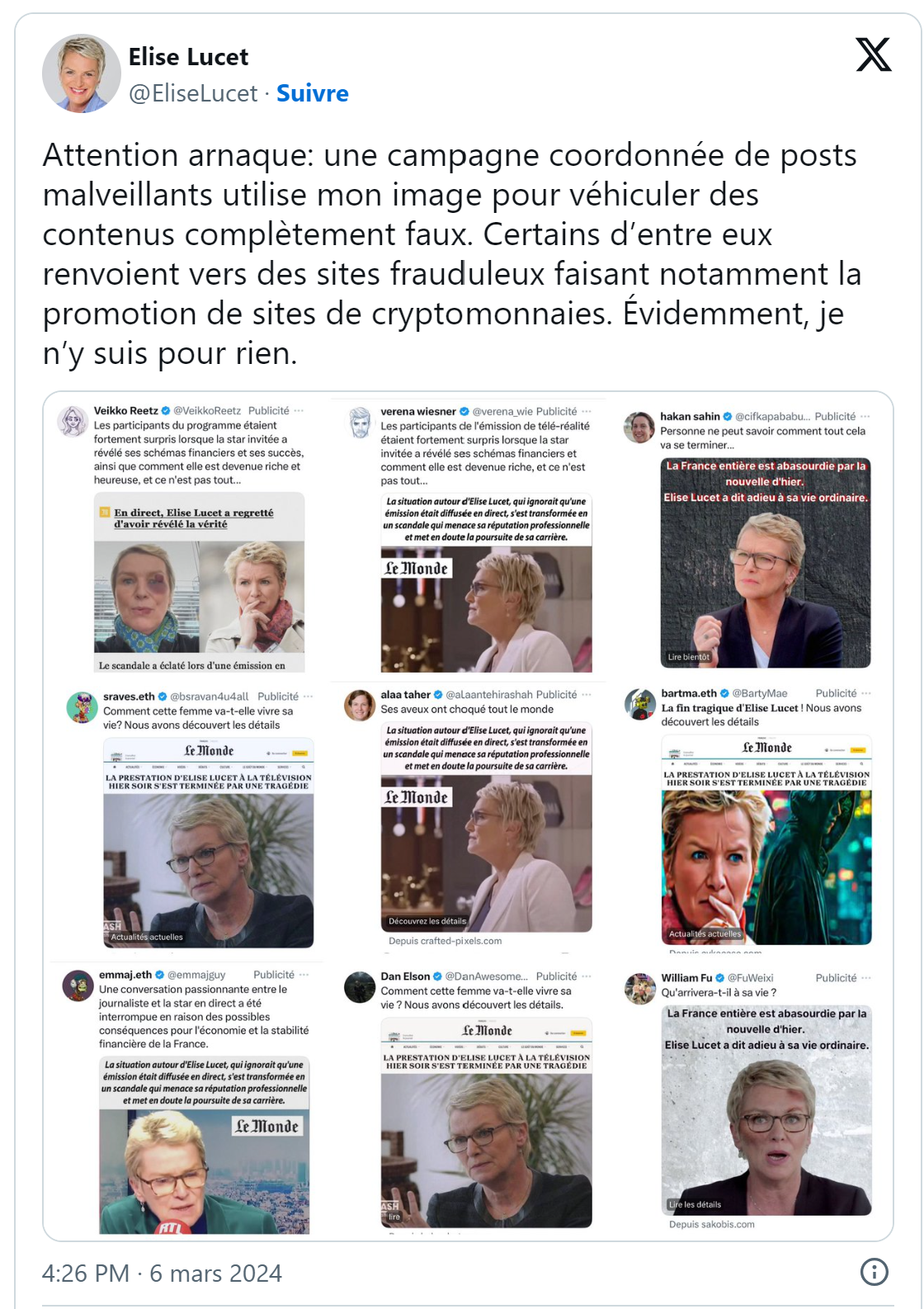Follow Elise Lucet via Suivre

point(313,93)
